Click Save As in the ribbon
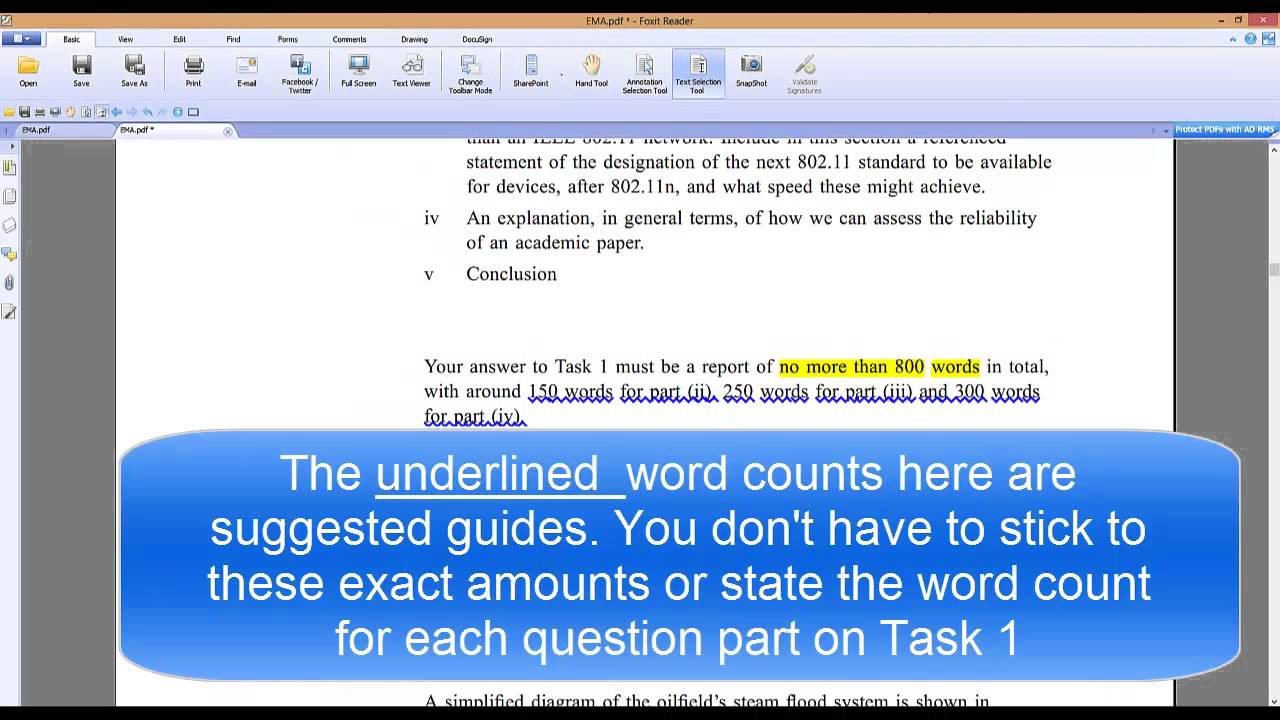Screen dimensions: 1280x720 pyautogui.click(x=134, y=72)
